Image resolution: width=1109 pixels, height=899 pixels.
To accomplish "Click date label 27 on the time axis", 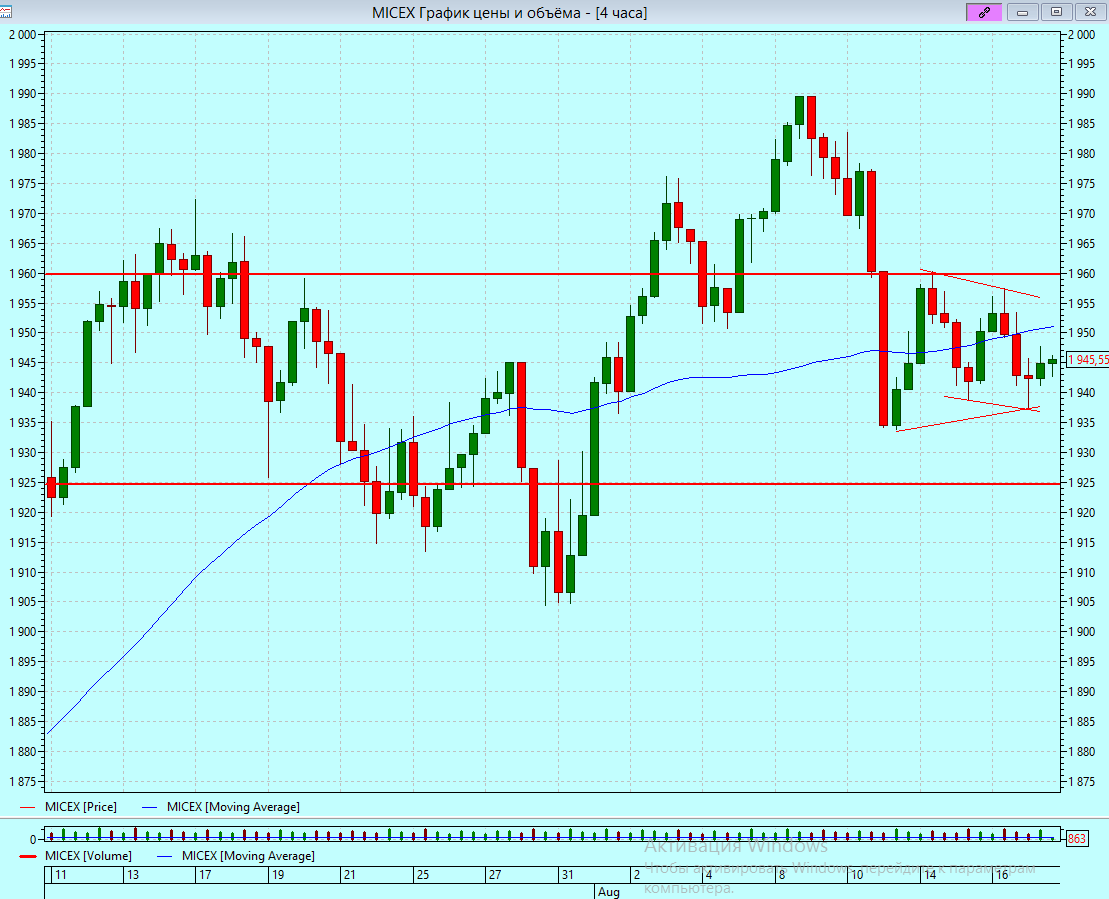I will click(x=495, y=875).
